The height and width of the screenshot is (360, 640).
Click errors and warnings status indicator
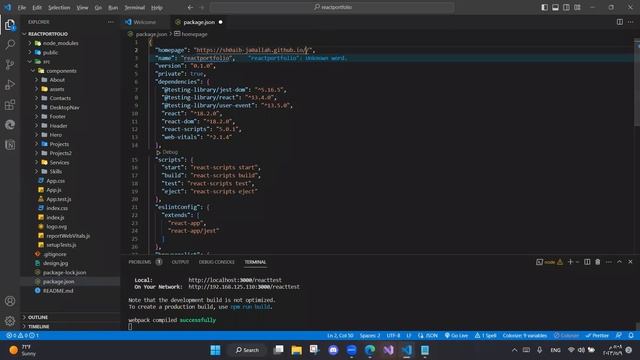click(x=22, y=336)
